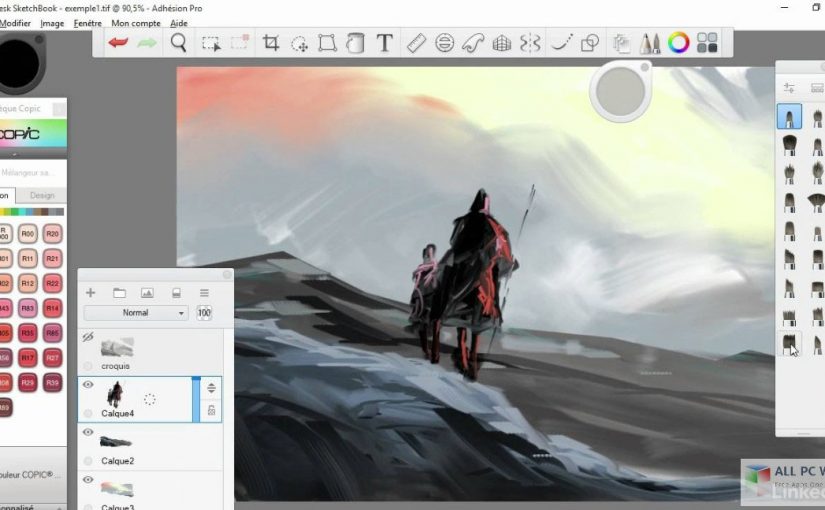
Task: Turn on Perspective guides
Action: click(502, 43)
